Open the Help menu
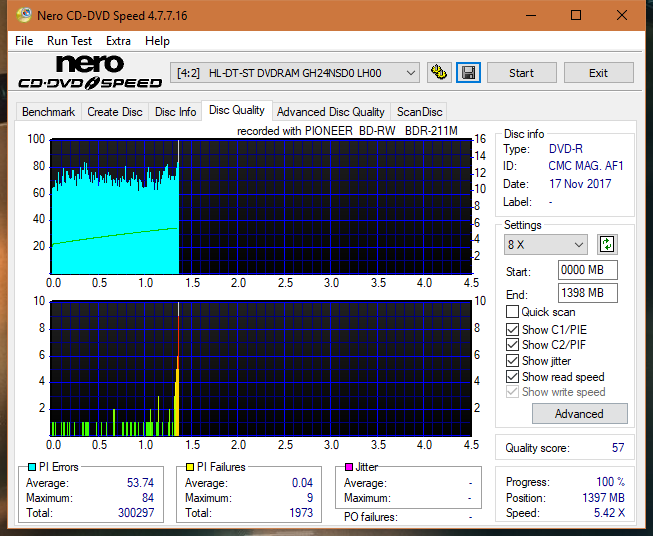The width and height of the screenshot is (653, 536). (x=157, y=41)
